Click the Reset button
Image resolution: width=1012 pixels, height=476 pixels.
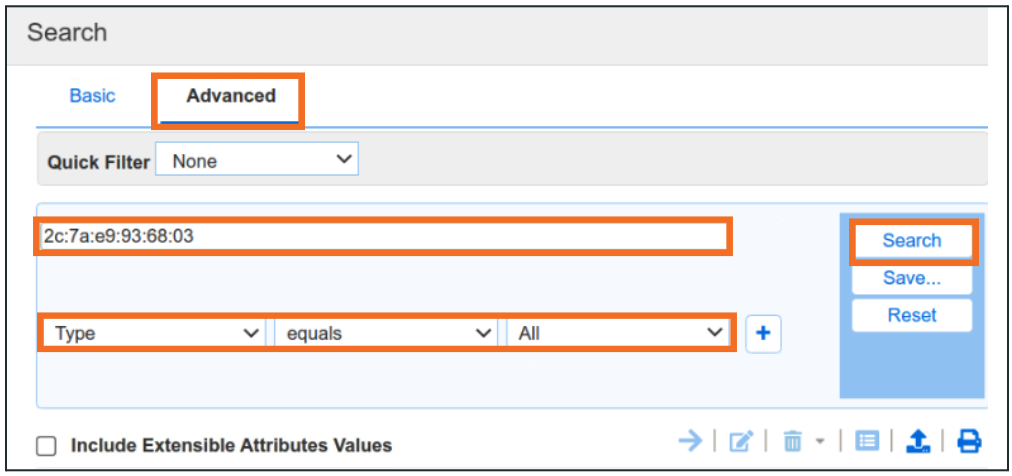coord(911,315)
